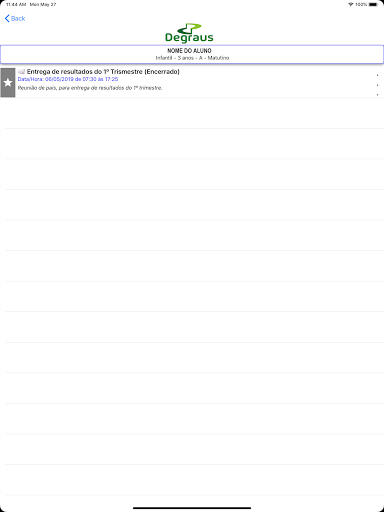The width and height of the screenshot is (384, 512).
Task: Tap the Wi-Fi icon in status bar
Action: pos(350,5)
